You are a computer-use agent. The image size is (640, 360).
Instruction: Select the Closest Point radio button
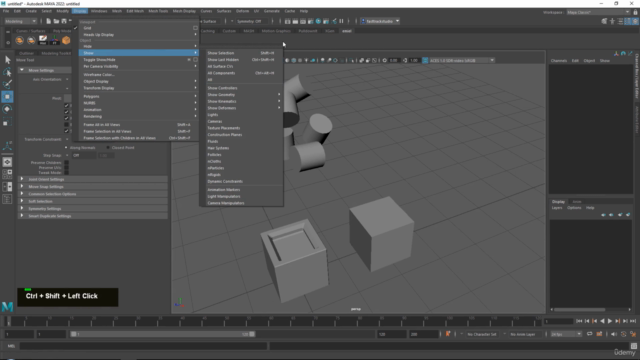tap(108, 148)
